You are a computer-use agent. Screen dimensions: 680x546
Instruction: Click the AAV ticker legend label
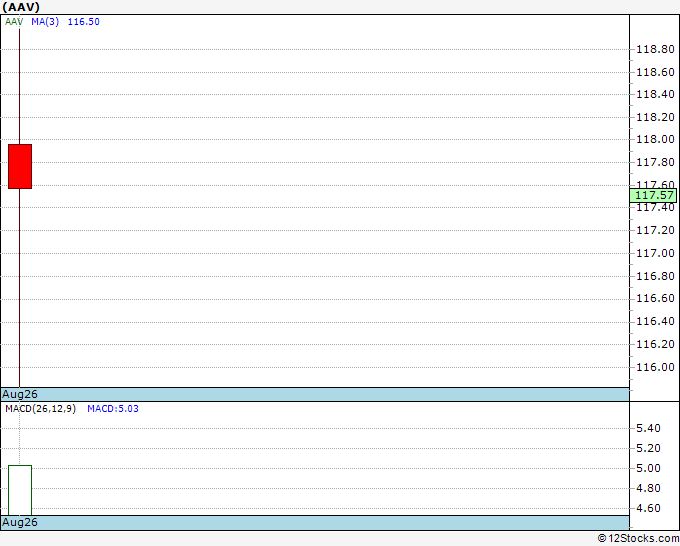[14, 22]
